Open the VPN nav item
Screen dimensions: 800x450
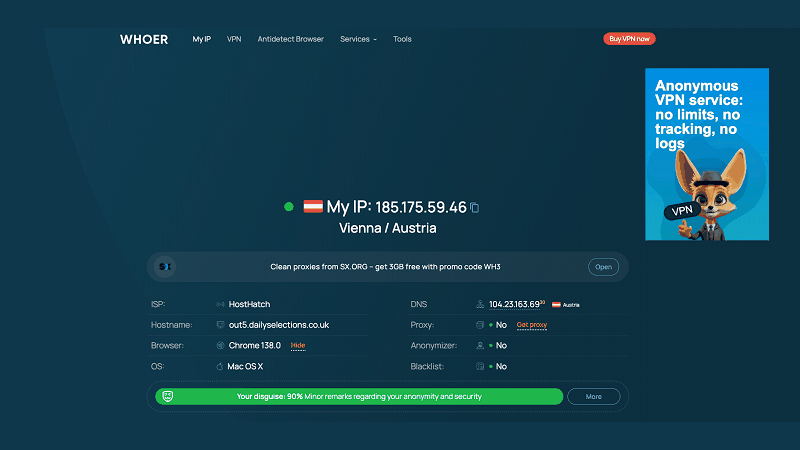(x=234, y=39)
